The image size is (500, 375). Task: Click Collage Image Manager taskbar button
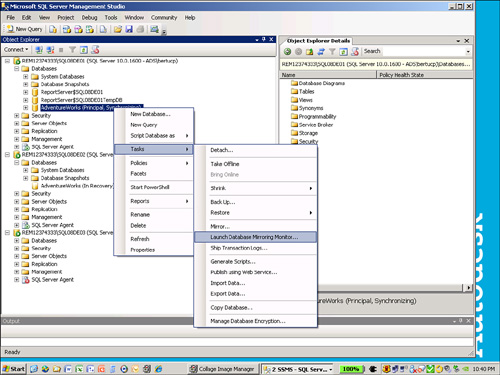click(x=222, y=369)
